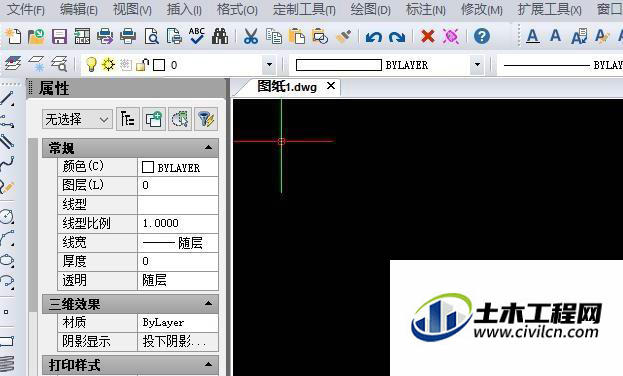Paste from clipboard
623x376 pixels.
296,36
